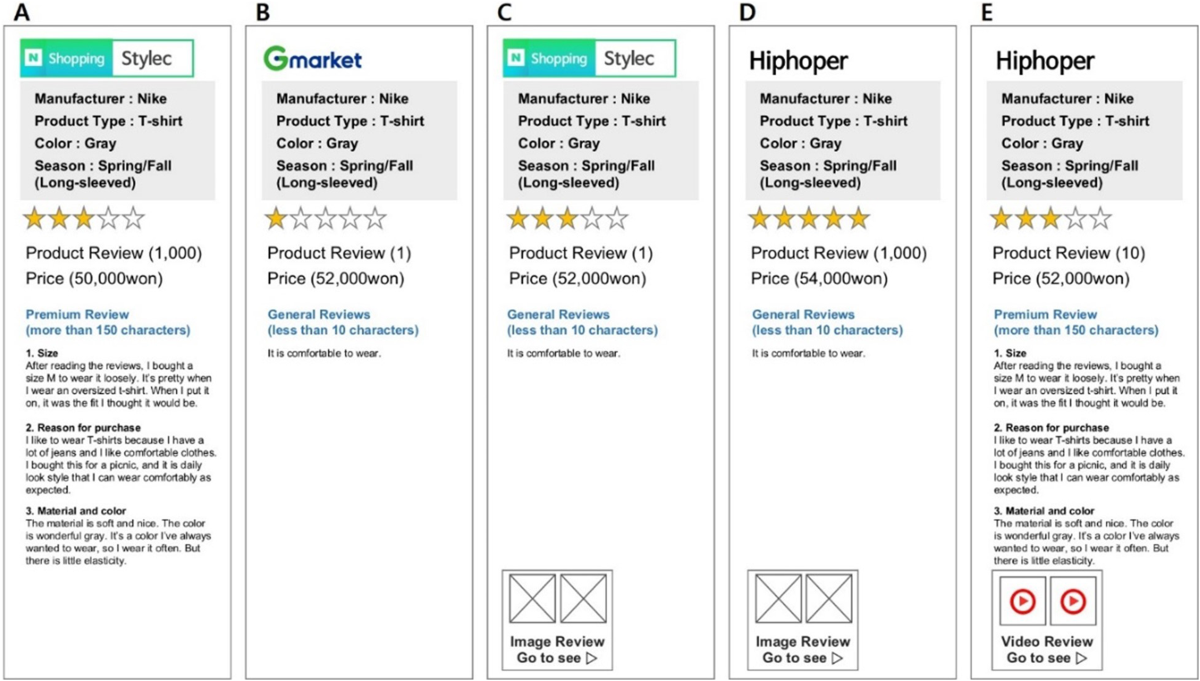Play the second video review thumbnail in panel E

tap(1073, 600)
